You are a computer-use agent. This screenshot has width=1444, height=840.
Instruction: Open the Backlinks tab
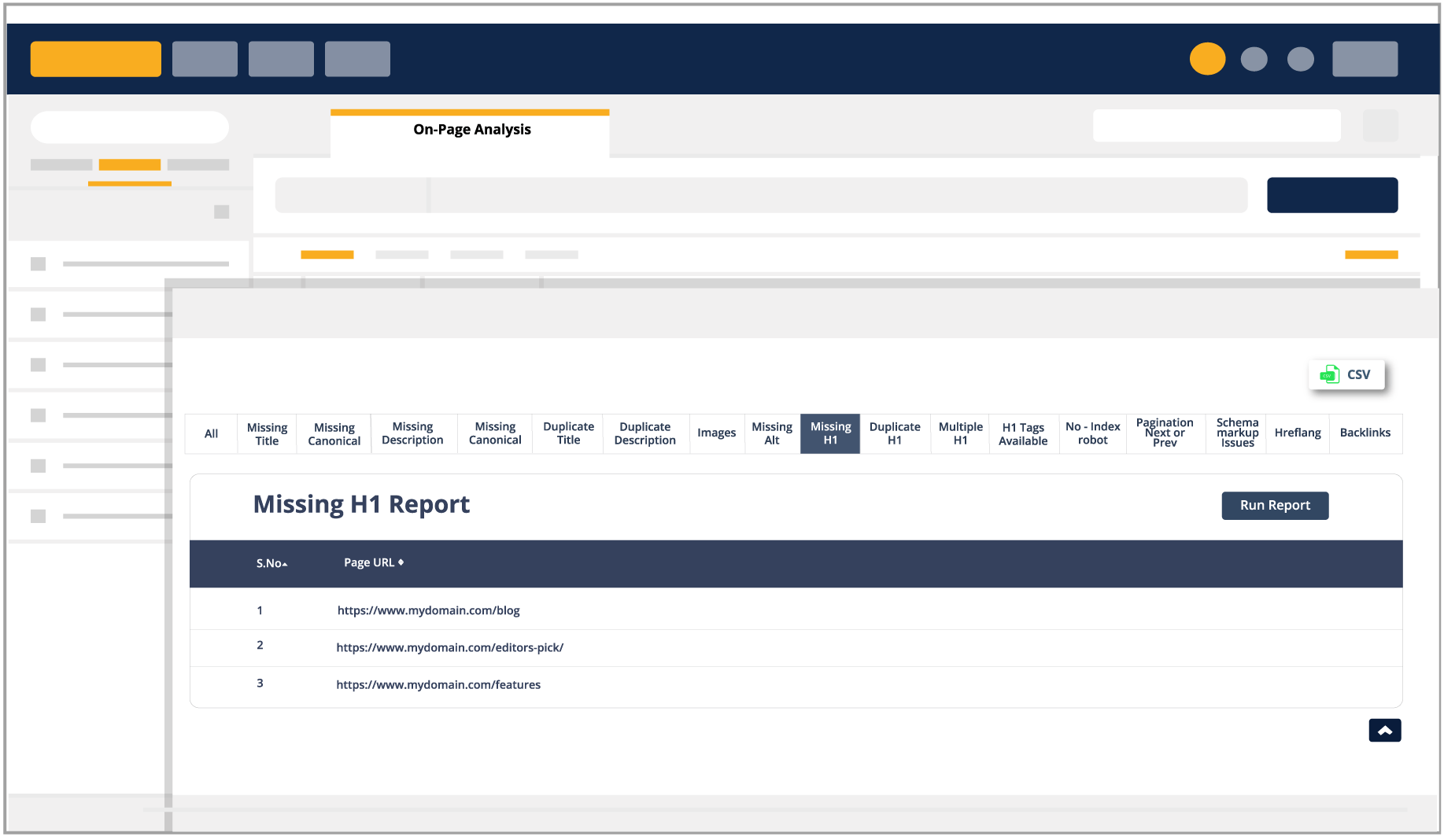[1365, 433]
